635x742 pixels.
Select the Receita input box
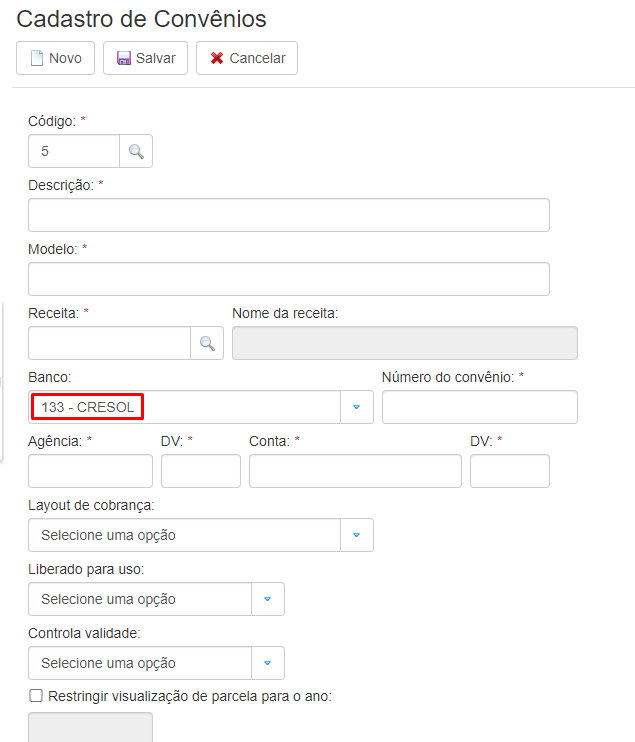109,343
